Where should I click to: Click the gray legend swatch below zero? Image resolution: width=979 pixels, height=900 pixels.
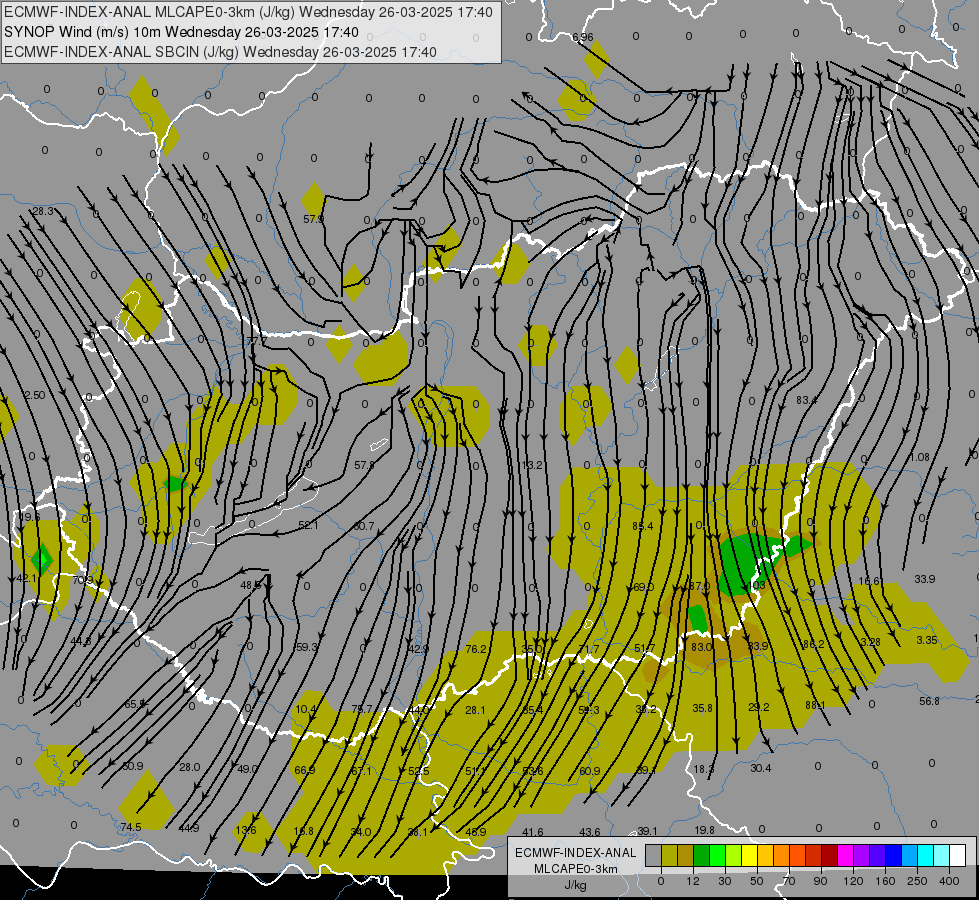point(654,856)
